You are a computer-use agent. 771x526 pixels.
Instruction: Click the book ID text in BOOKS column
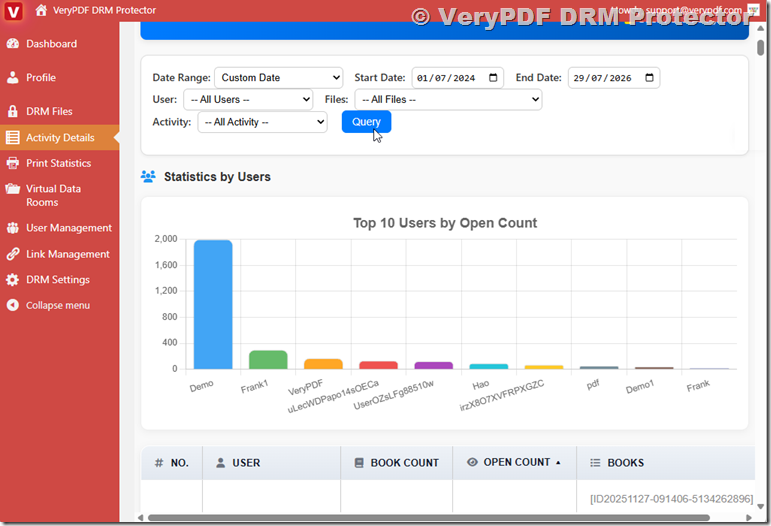tap(672, 499)
